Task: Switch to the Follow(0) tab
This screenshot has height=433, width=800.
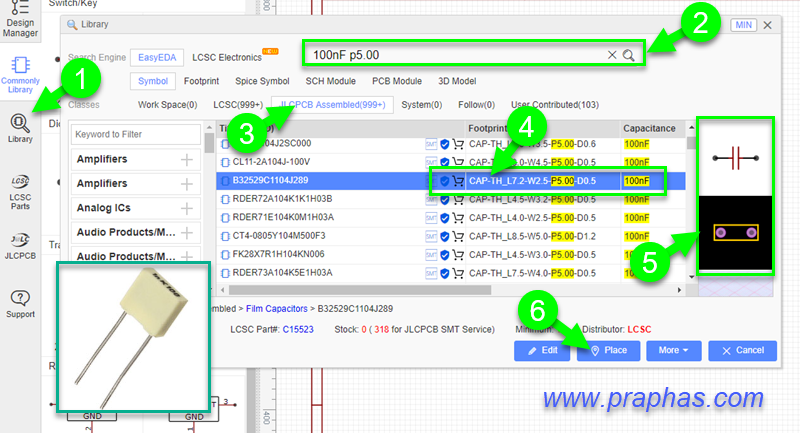Action: tap(477, 105)
